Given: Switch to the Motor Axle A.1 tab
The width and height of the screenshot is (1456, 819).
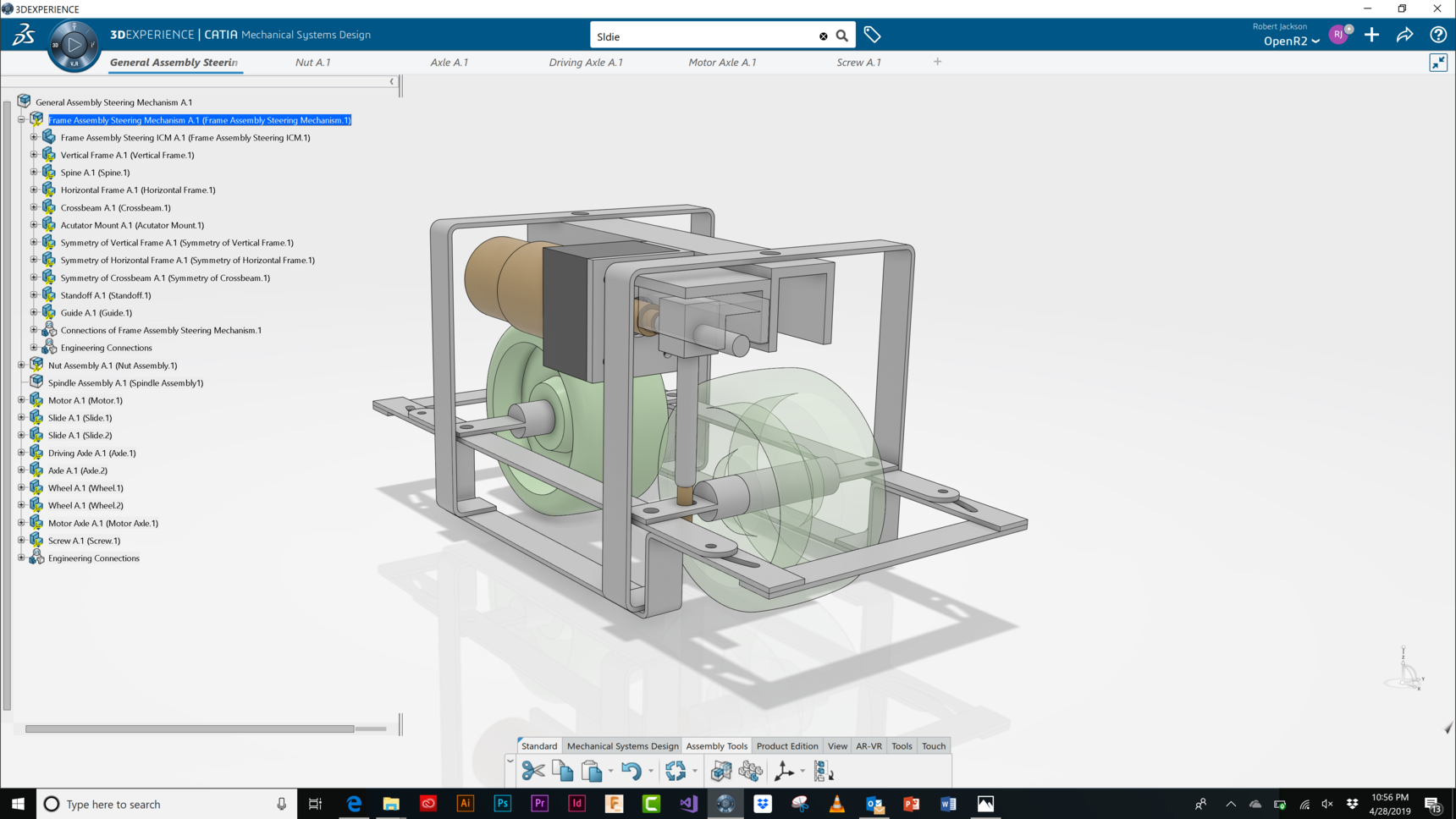Looking at the screenshot, I should 722,62.
